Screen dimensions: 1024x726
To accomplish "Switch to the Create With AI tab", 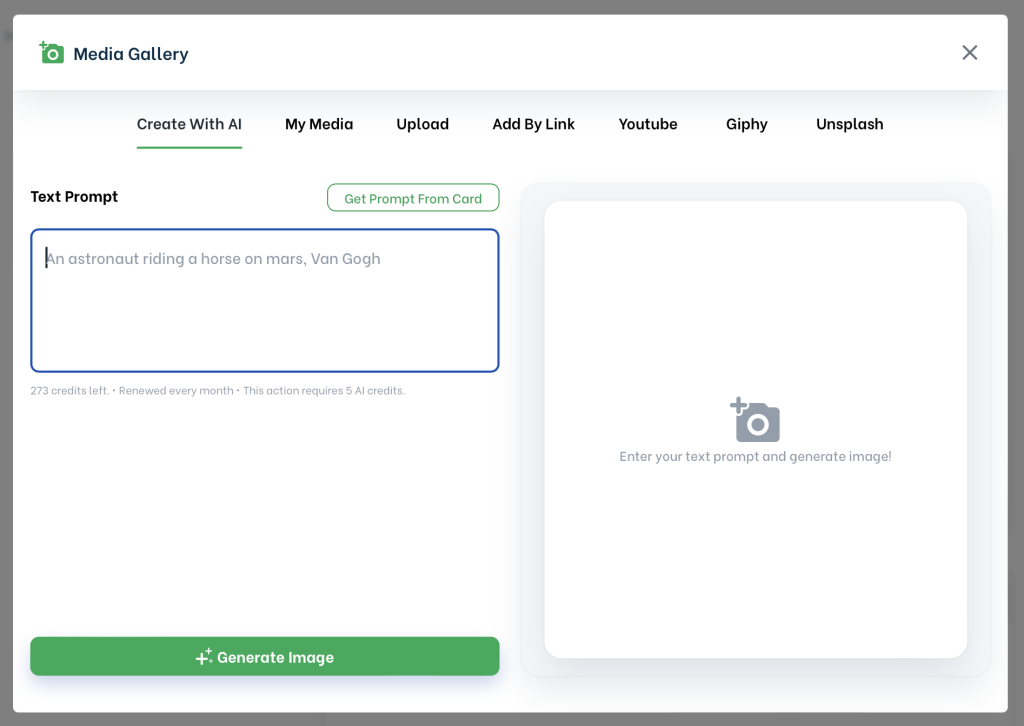I will (189, 124).
